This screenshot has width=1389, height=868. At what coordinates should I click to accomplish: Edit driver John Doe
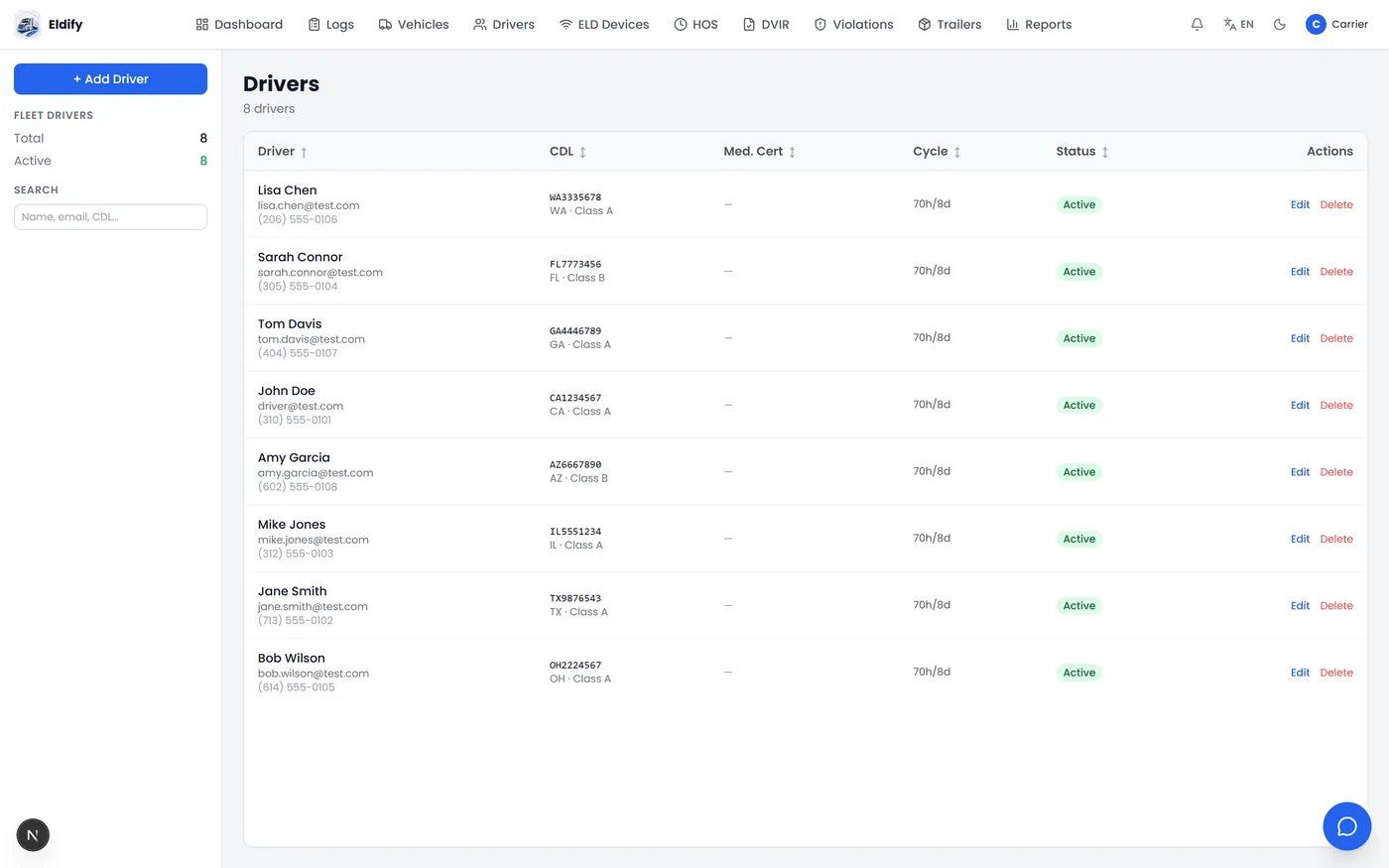(x=1300, y=406)
